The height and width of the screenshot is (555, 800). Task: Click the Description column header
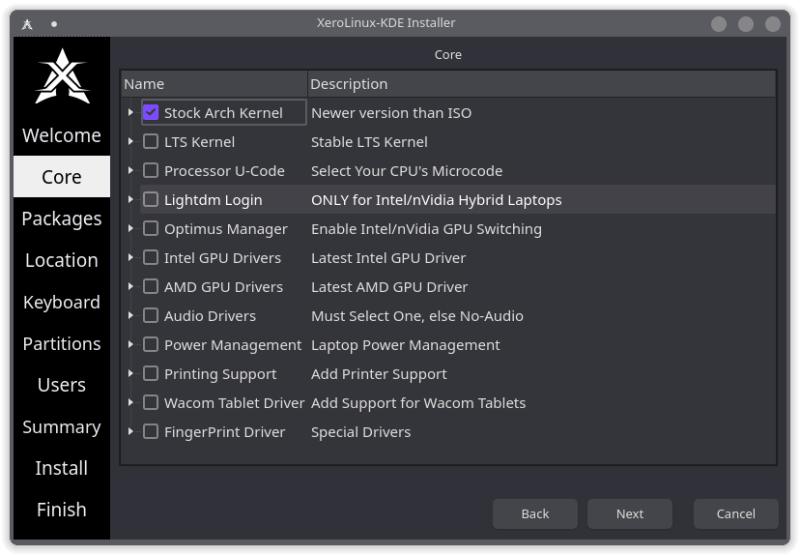point(540,84)
